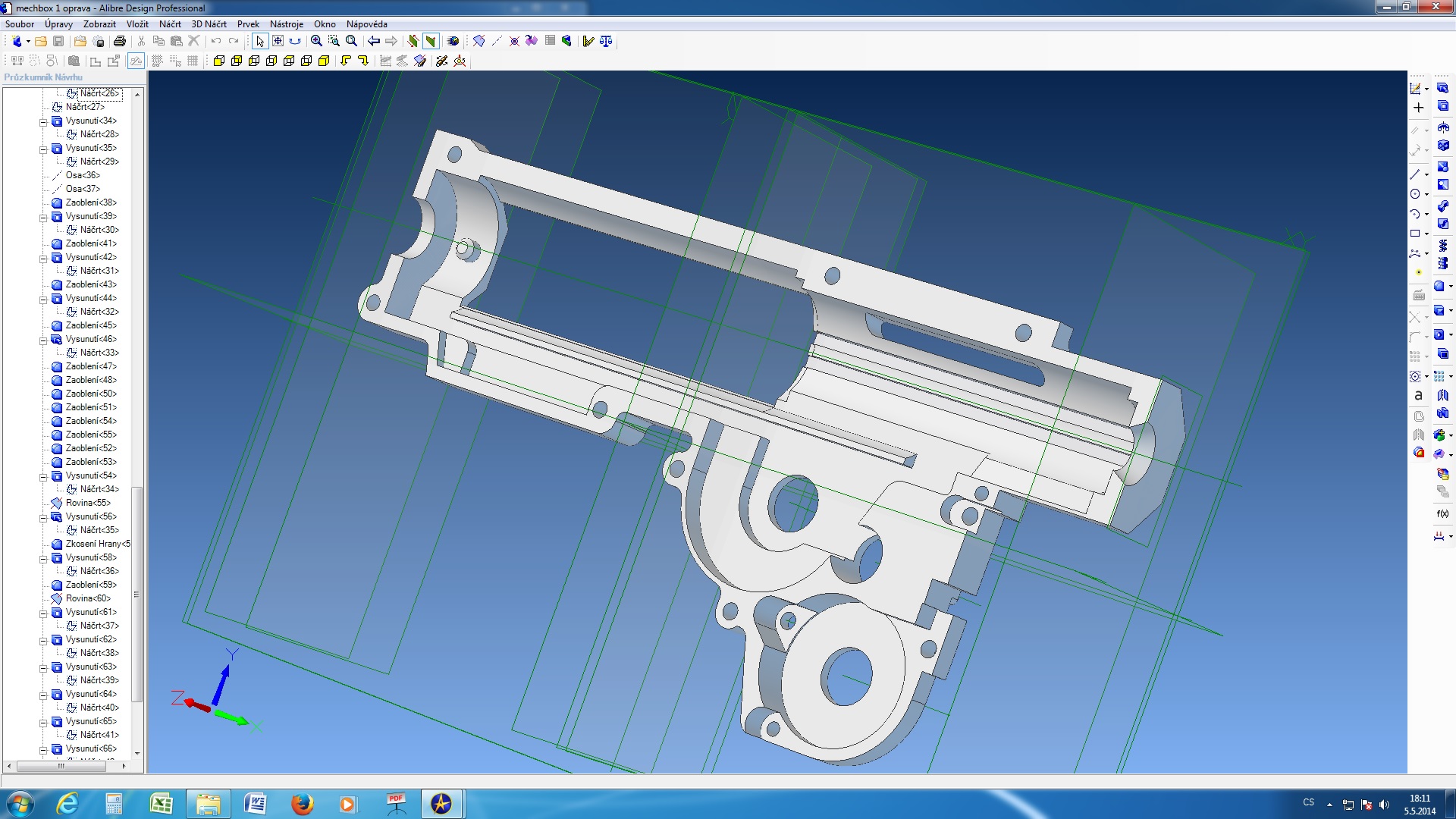Select the rotate view tool
Screen dimensions: 1456x819
295,41
